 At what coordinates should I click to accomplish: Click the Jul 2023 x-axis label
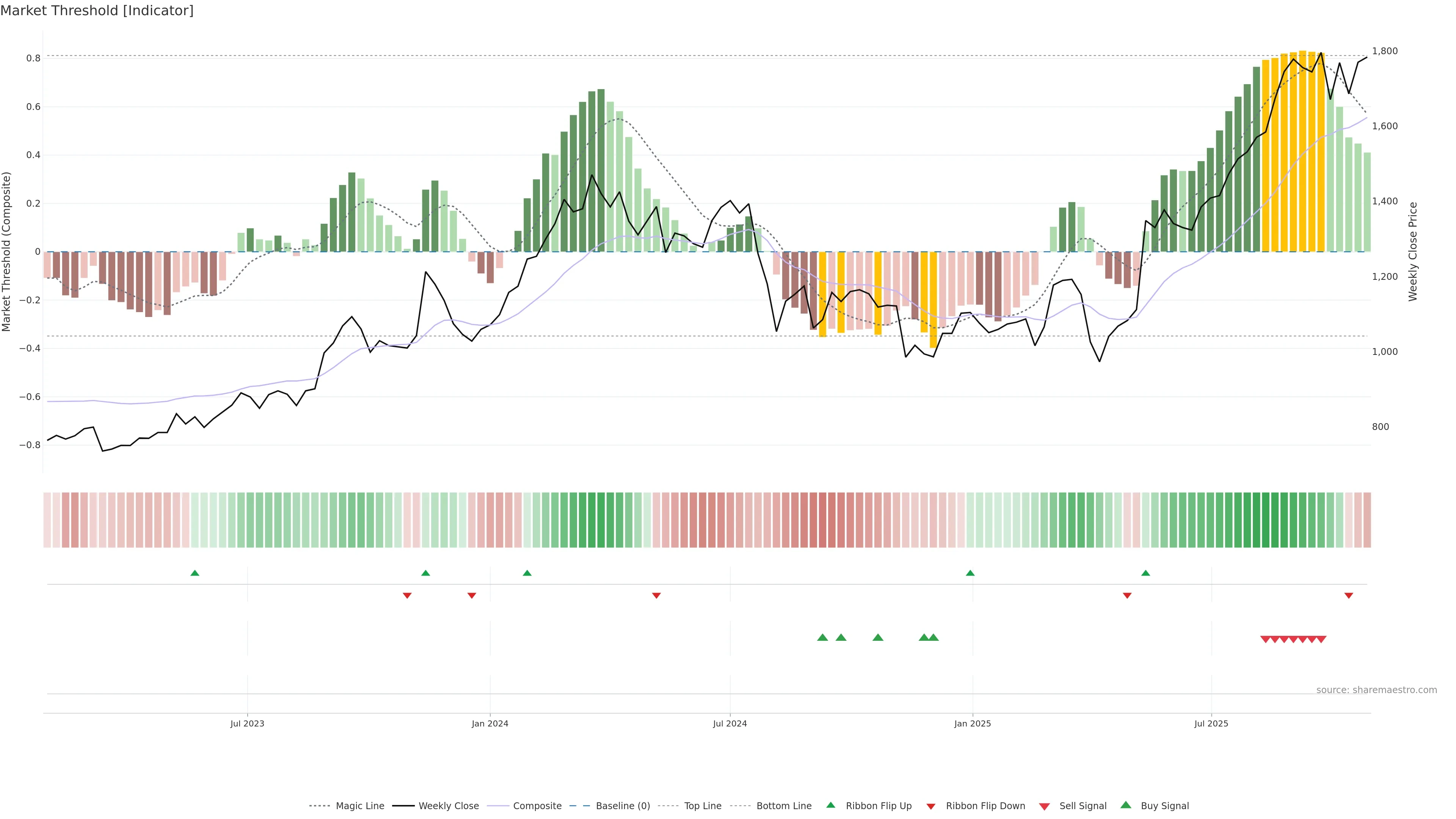click(x=247, y=723)
